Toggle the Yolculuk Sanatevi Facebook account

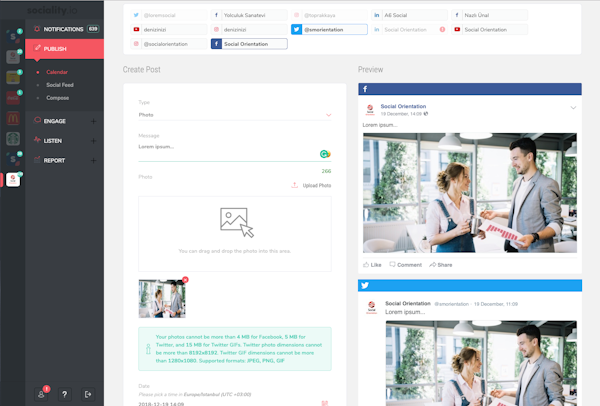click(x=249, y=15)
